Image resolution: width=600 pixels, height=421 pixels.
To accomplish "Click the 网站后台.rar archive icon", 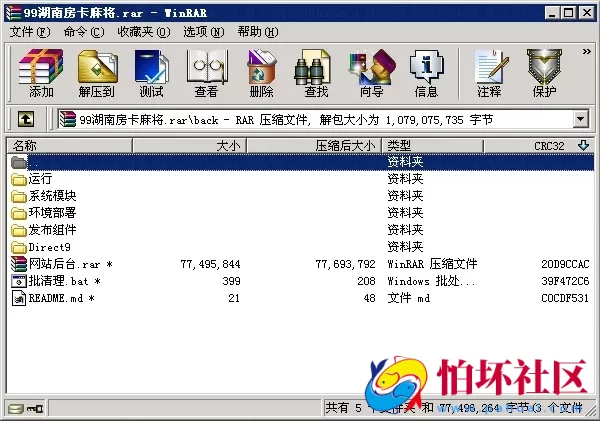I will [x=19, y=264].
